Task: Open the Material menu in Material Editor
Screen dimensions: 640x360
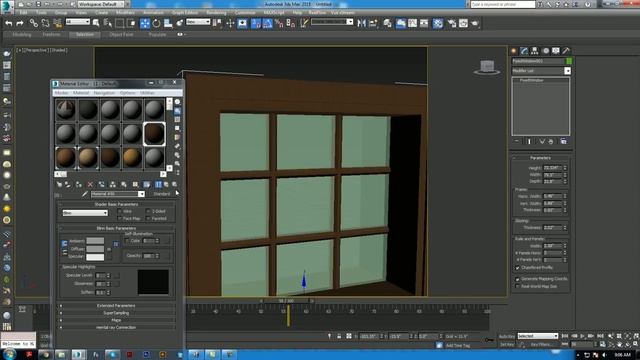Action: click(x=81, y=93)
